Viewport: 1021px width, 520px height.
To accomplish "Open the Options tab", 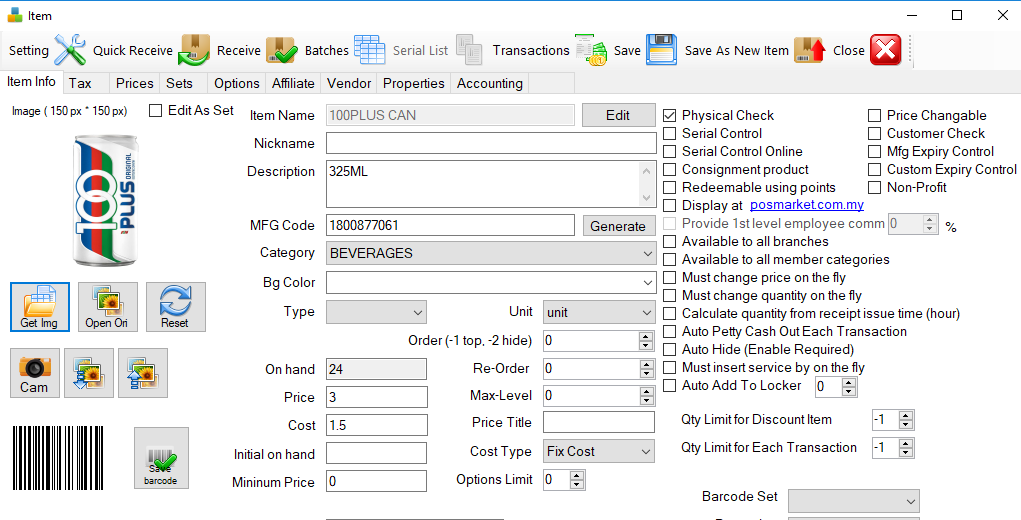I will (x=237, y=83).
